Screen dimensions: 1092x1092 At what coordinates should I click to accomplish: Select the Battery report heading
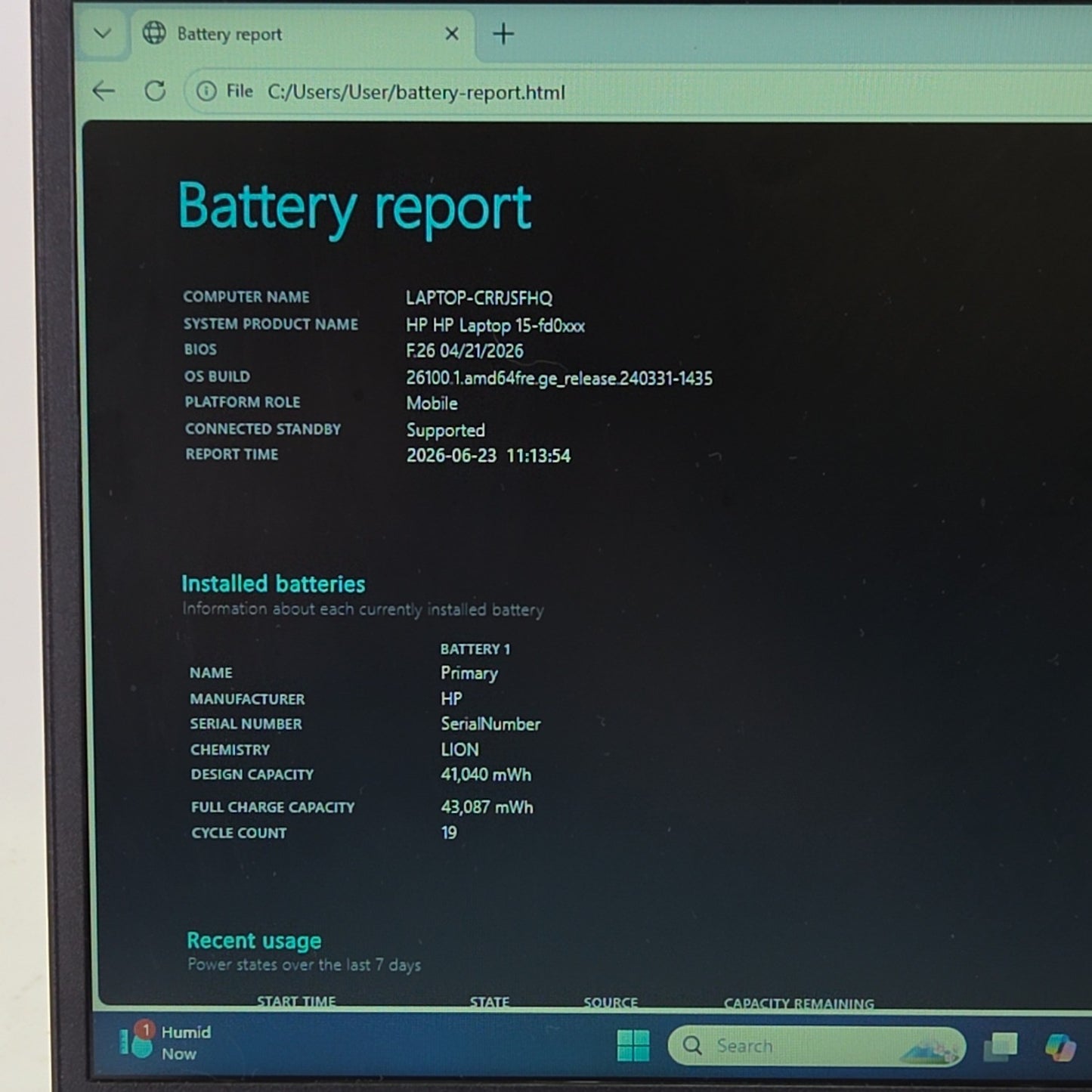pos(354,207)
